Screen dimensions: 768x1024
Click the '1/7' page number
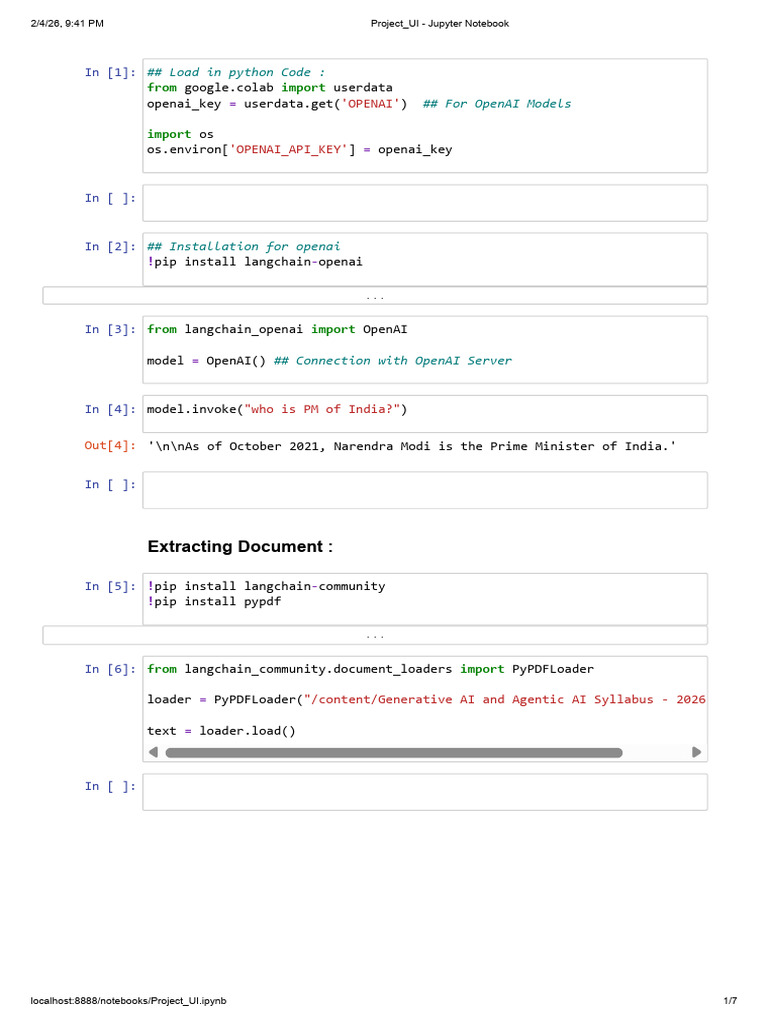click(730, 1000)
